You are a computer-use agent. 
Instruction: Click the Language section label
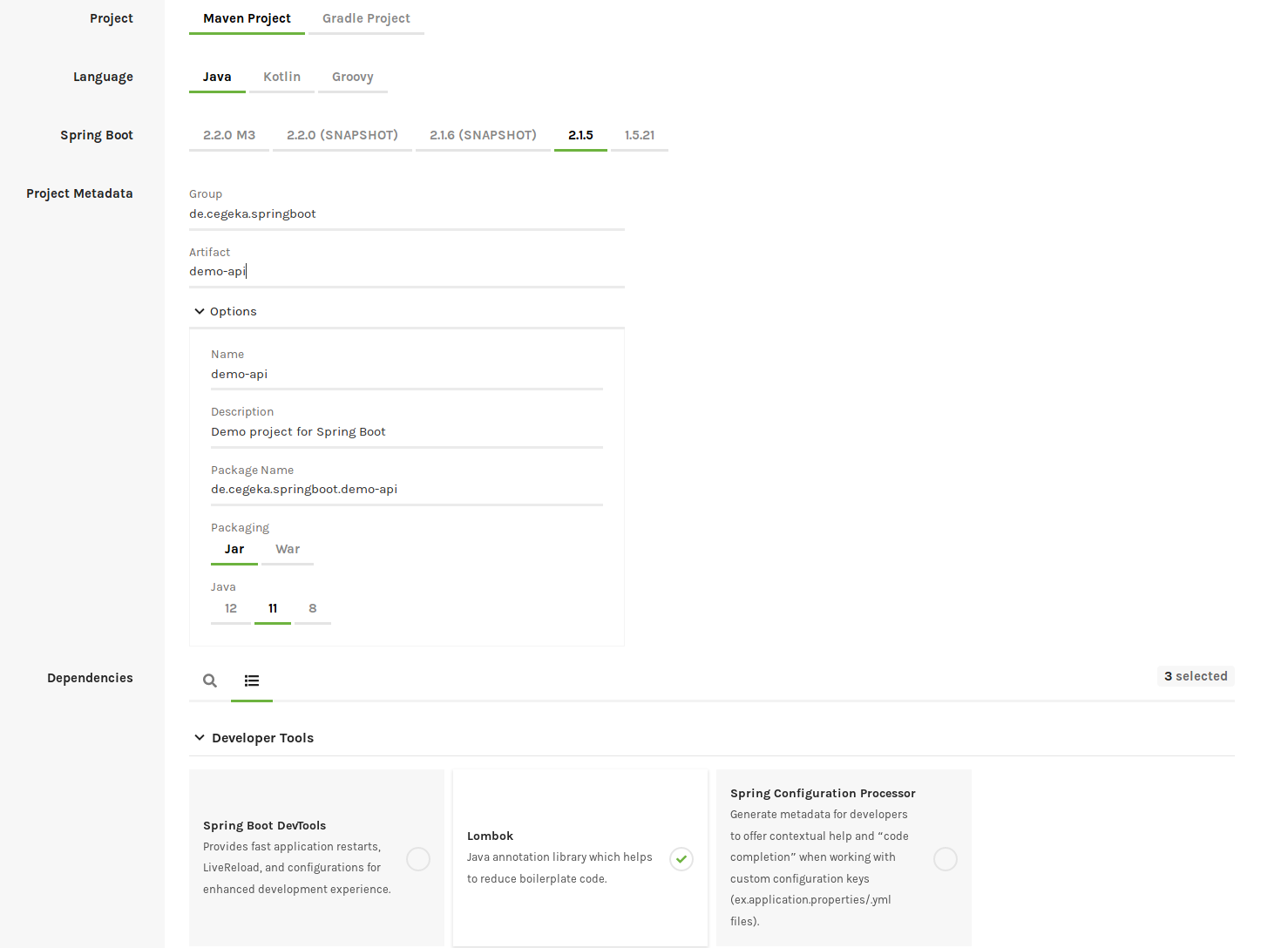coord(103,77)
